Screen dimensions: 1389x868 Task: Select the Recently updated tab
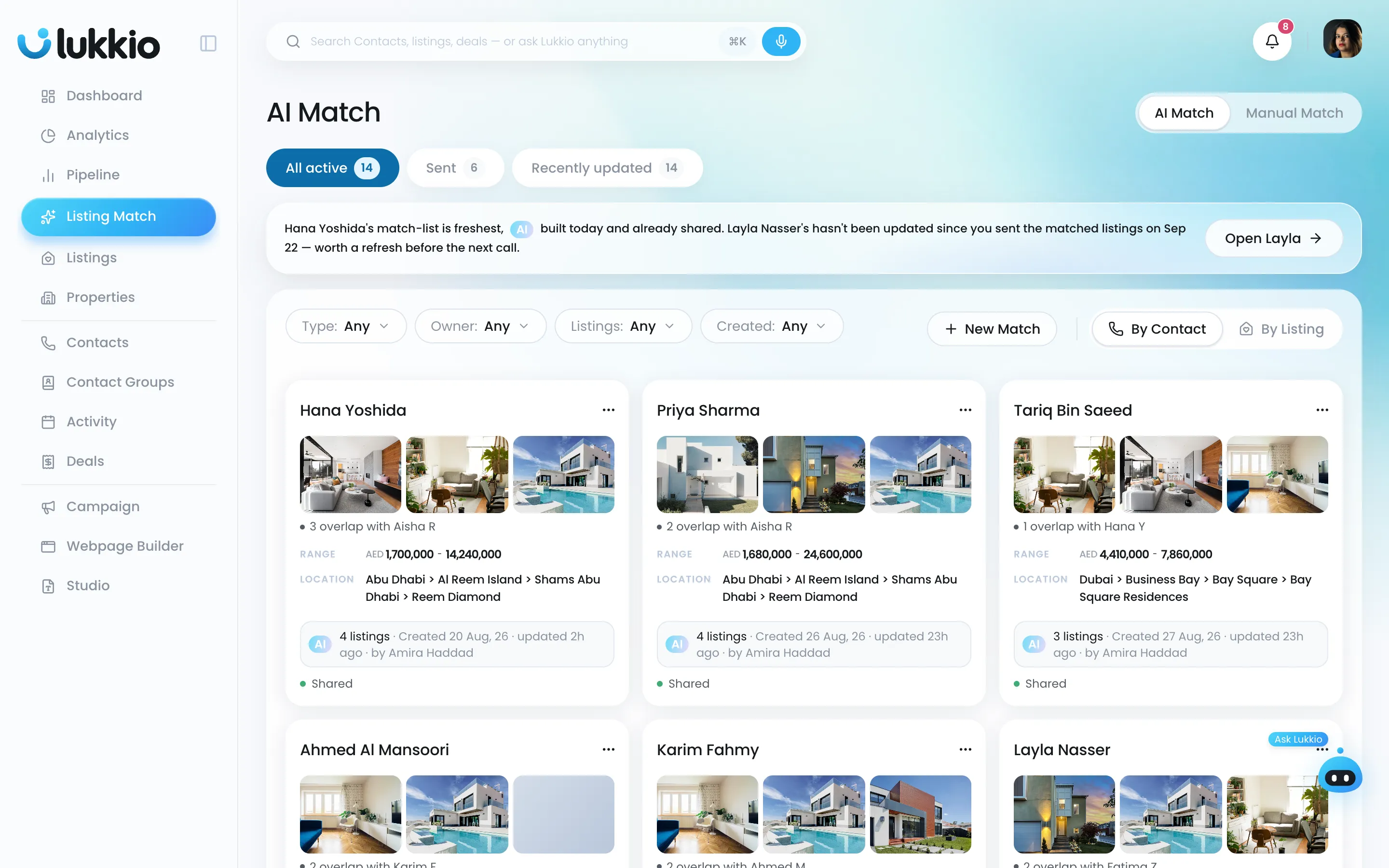607,168
